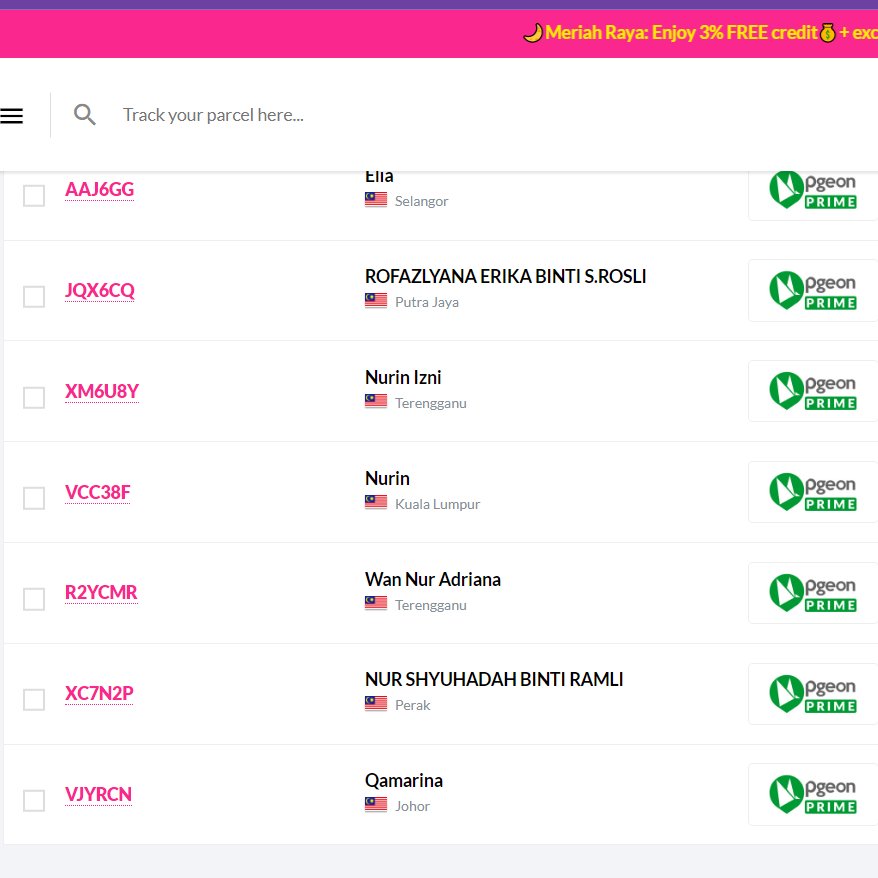Click the Selangor location text
This screenshot has height=878, width=878.
point(422,201)
